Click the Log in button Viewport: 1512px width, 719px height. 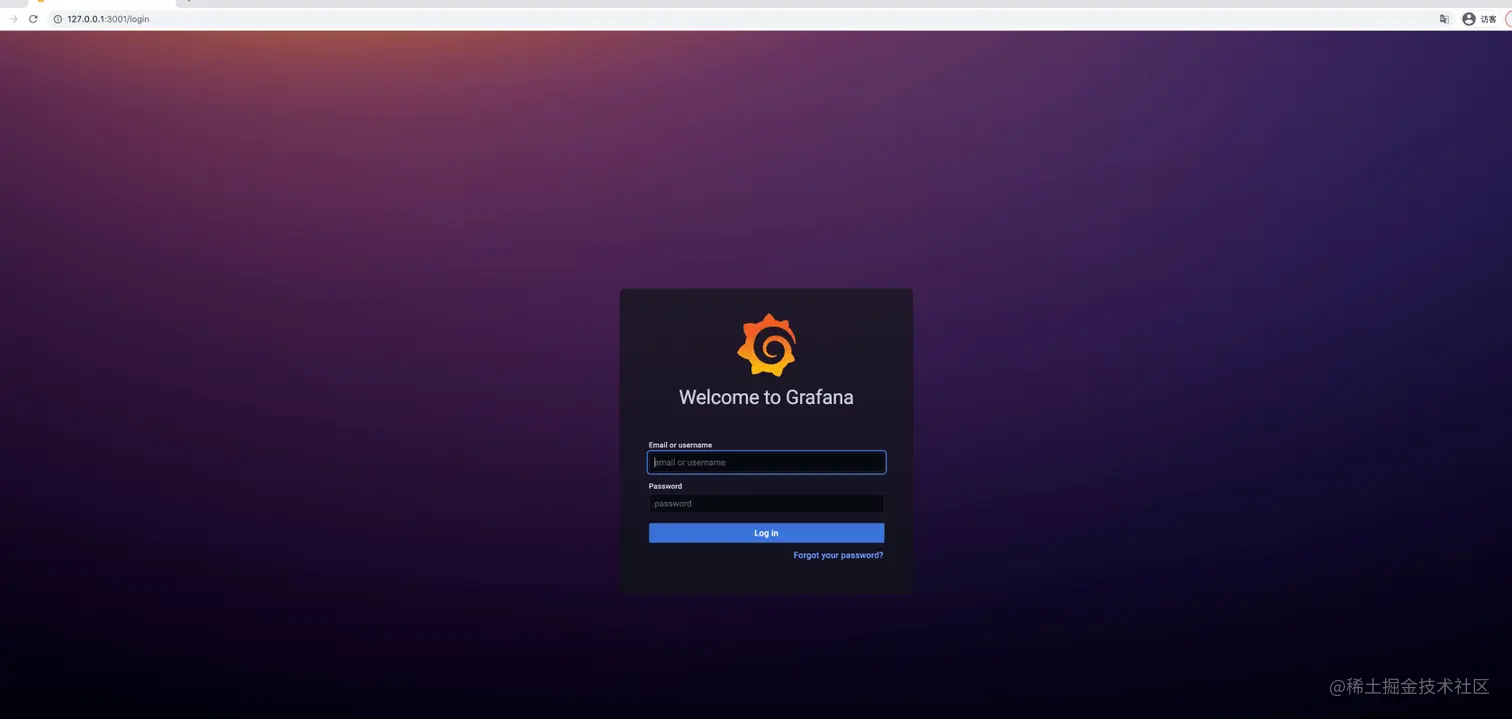766,533
